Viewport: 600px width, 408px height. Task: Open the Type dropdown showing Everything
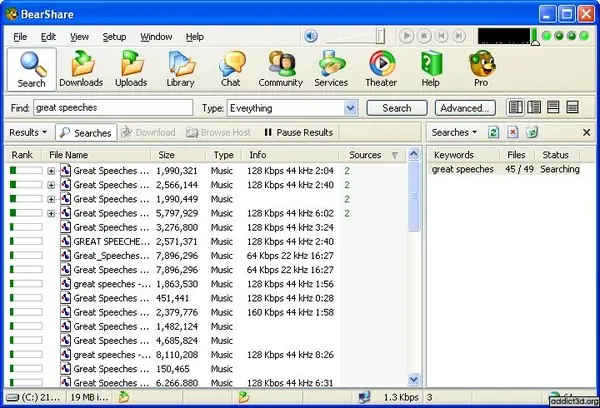[x=292, y=108]
